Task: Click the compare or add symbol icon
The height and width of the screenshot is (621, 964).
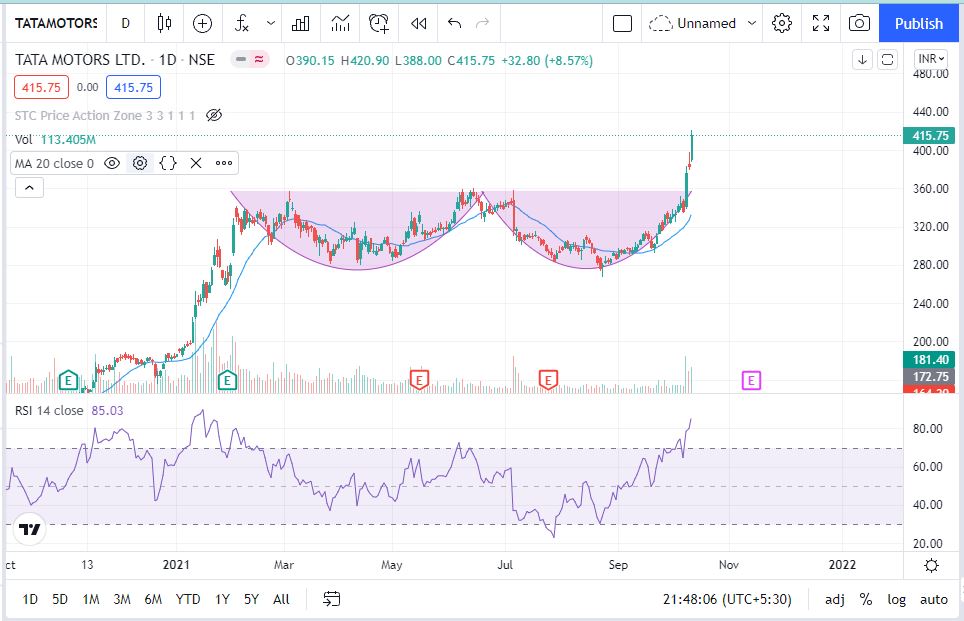Action: [x=202, y=23]
